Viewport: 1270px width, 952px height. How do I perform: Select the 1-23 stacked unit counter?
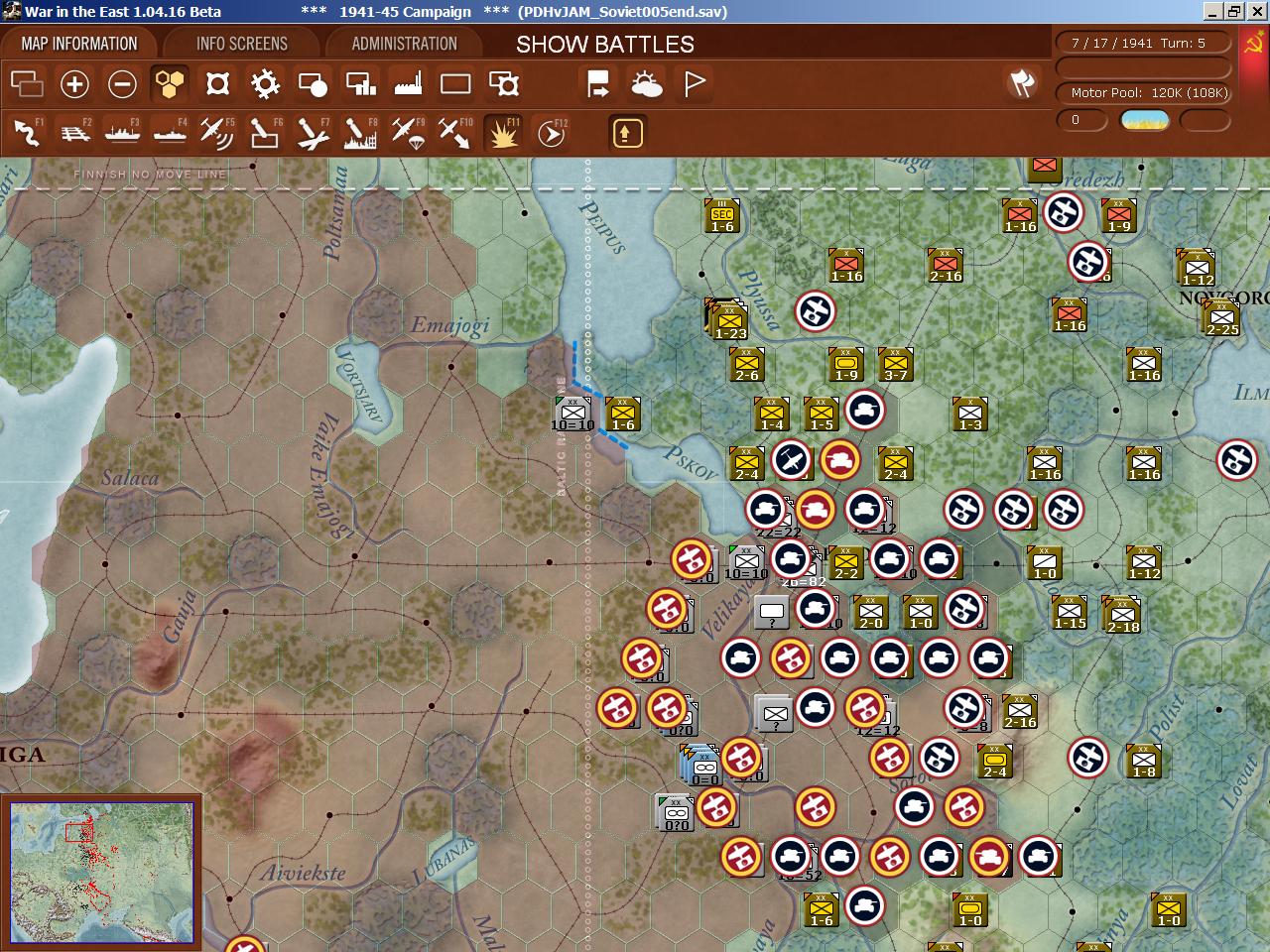(729, 319)
